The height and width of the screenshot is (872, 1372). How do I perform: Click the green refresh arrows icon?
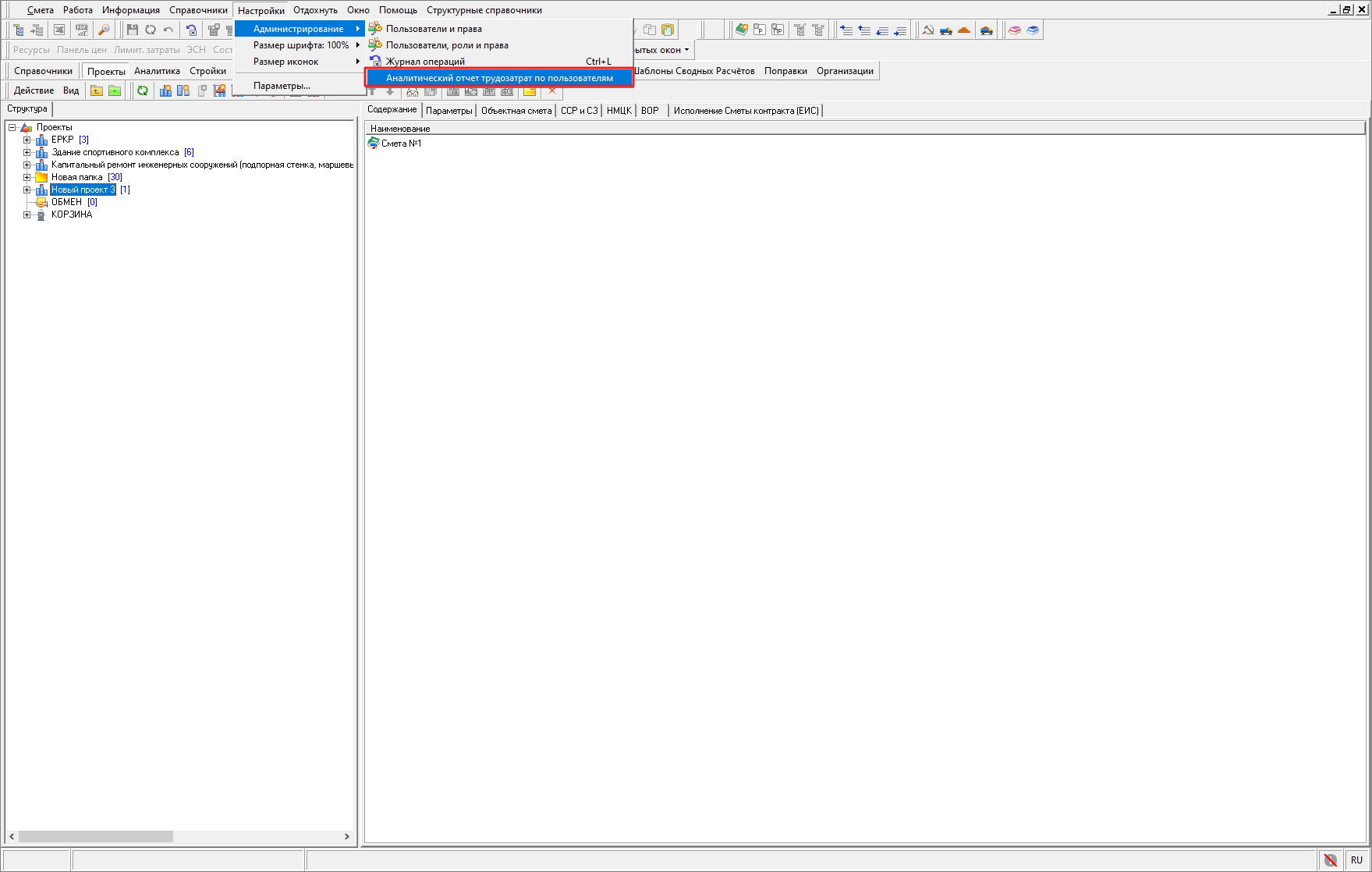click(143, 90)
